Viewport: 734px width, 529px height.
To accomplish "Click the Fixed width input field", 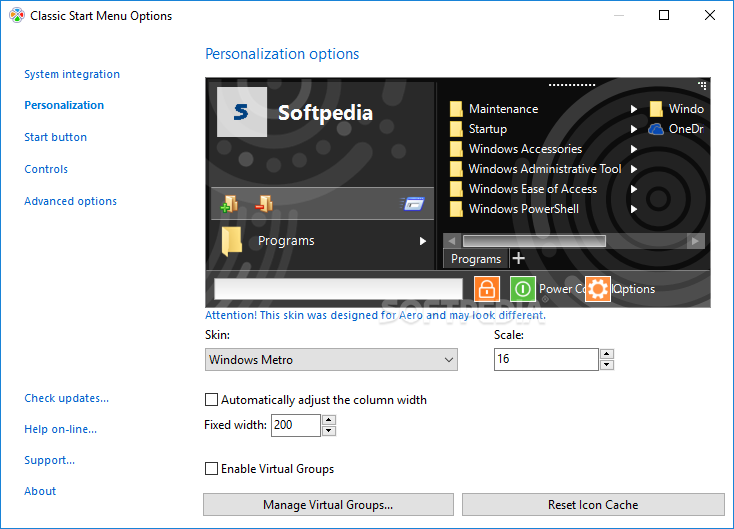I will pyautogui.click(x=296, y=425).
